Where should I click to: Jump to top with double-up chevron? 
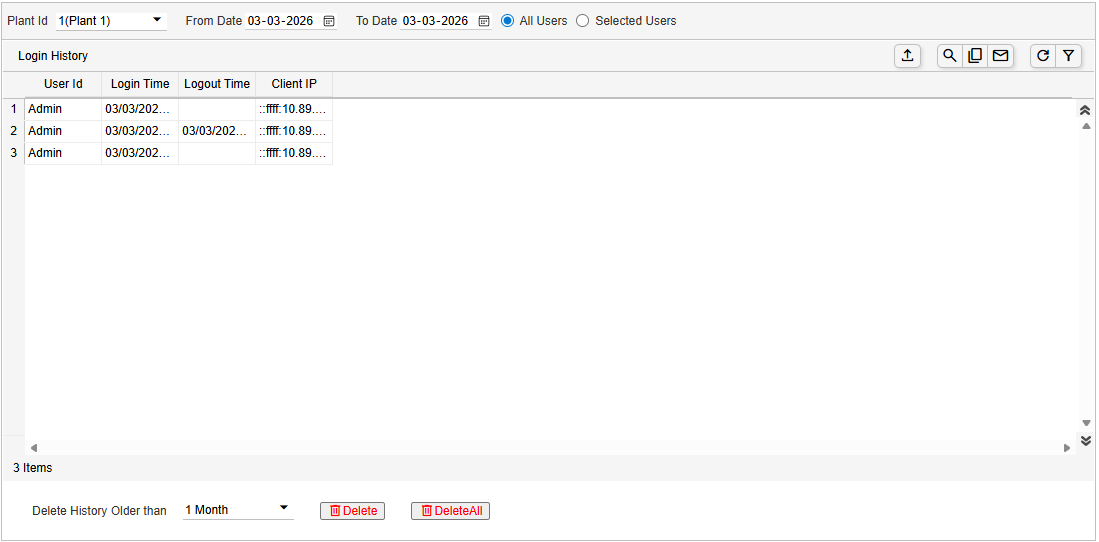1085,110
